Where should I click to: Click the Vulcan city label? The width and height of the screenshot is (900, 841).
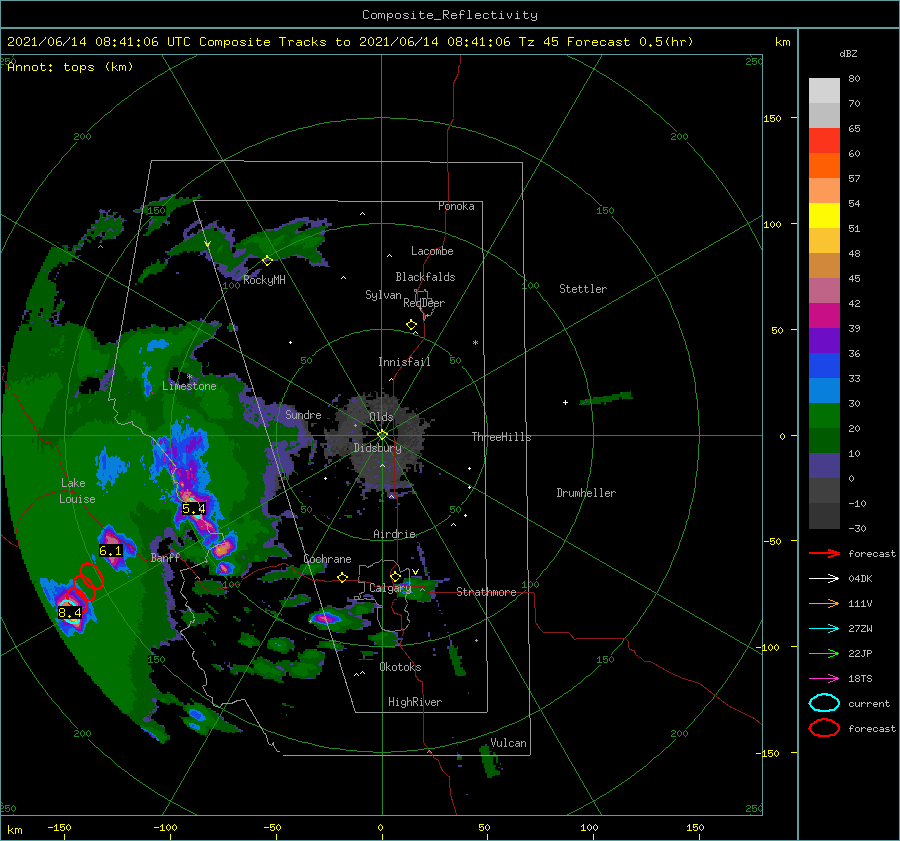pos(509,743)
